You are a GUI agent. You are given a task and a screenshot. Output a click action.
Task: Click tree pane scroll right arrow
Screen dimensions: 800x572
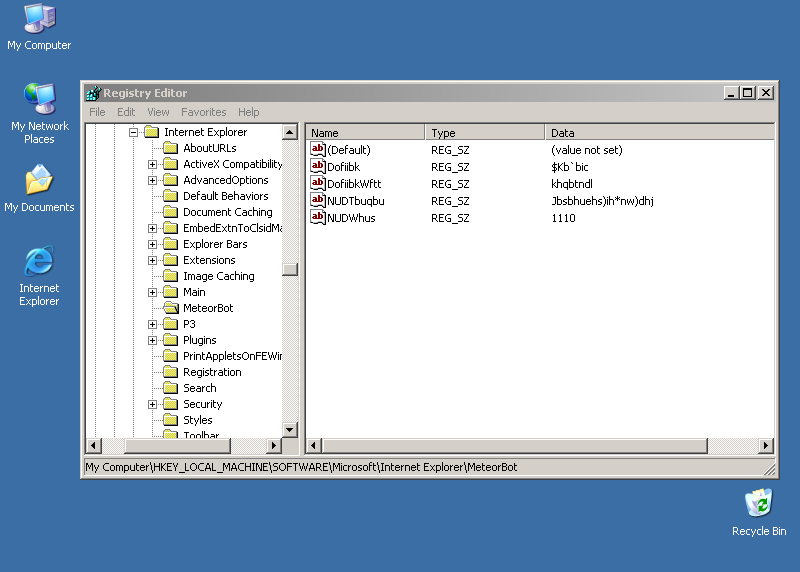tap(274, 445)
